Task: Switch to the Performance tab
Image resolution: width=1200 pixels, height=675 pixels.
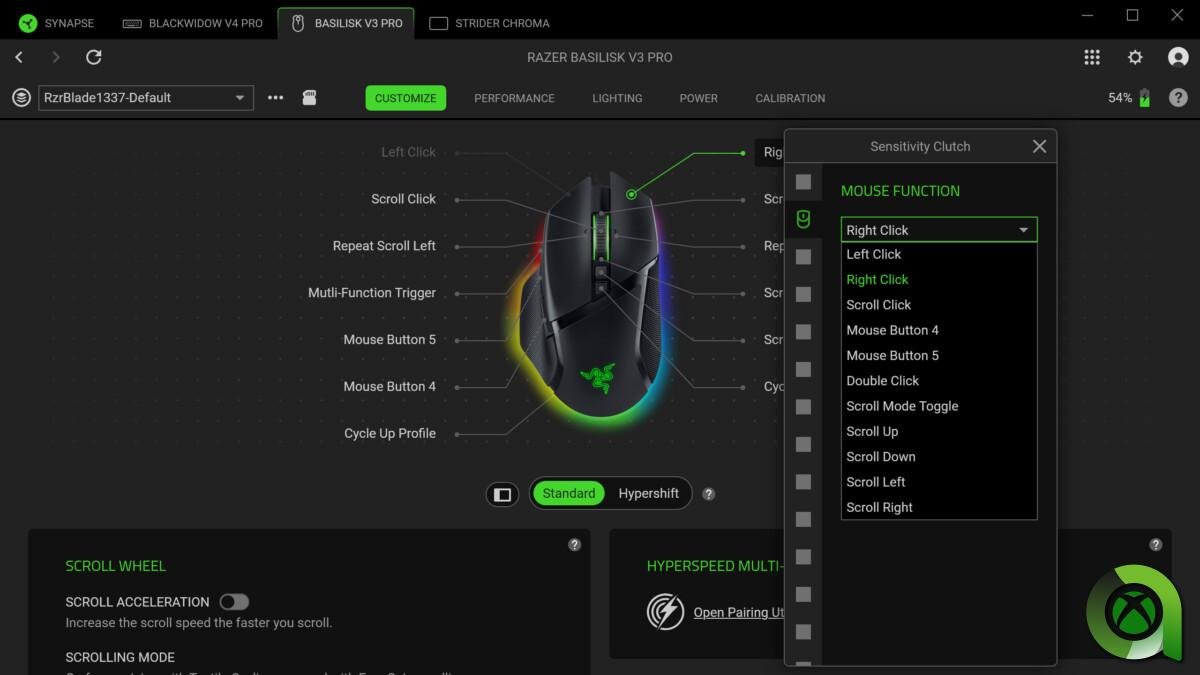Action: [514, 98]
